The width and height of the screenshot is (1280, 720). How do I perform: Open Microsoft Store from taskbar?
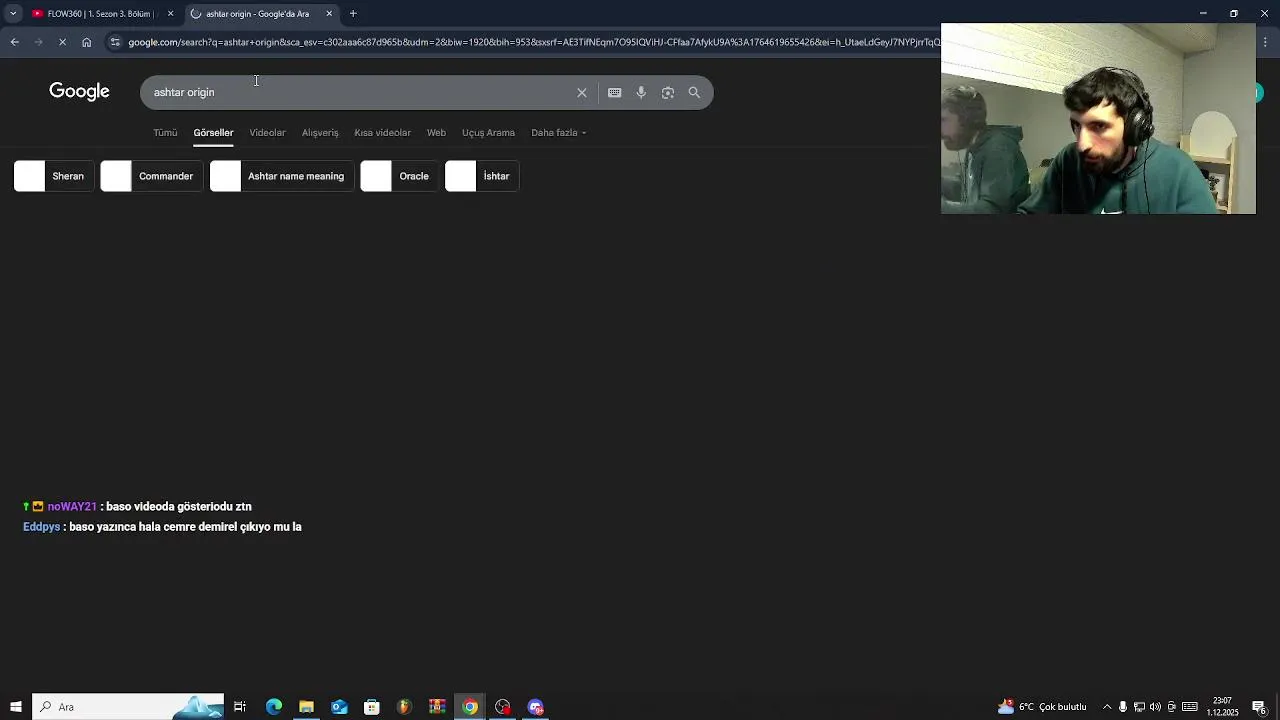pyautogui.click(x=372, y=707)
